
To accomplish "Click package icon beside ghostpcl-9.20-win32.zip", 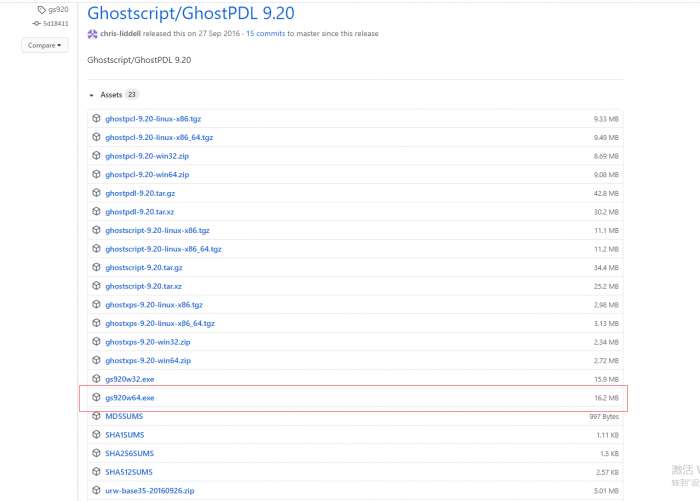I will tap(96, 155).
